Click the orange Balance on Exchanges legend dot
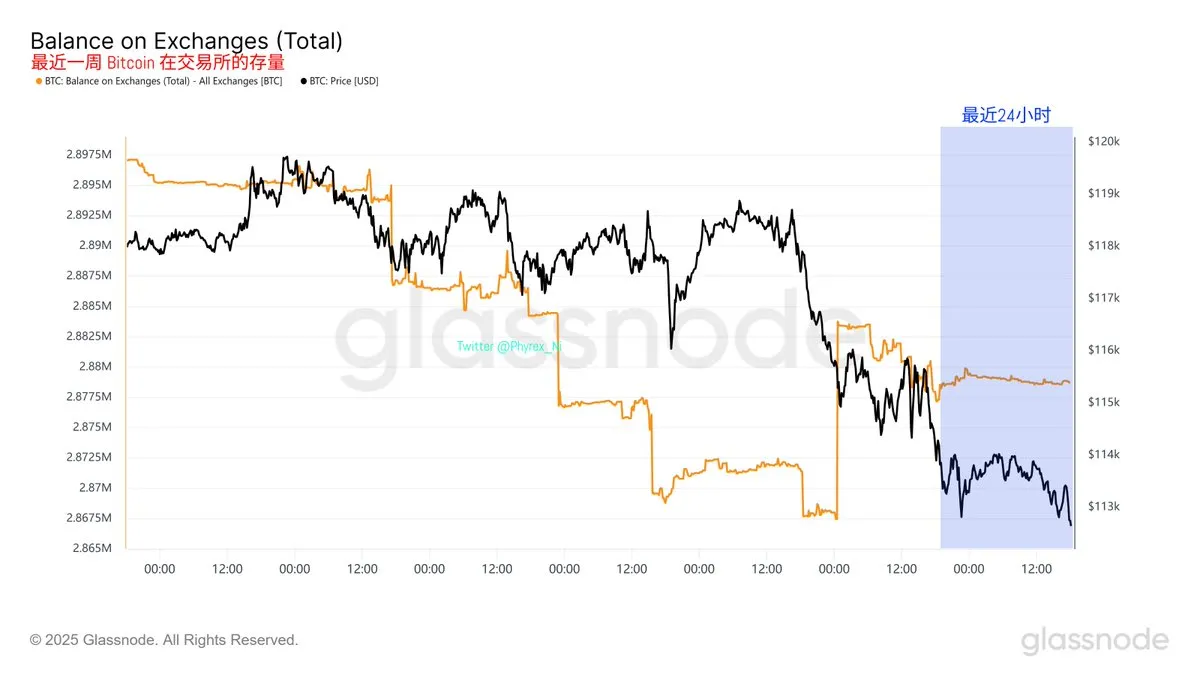Image resolution: width=1200 pixels, height=675 pixels. [x=38, y=82]
